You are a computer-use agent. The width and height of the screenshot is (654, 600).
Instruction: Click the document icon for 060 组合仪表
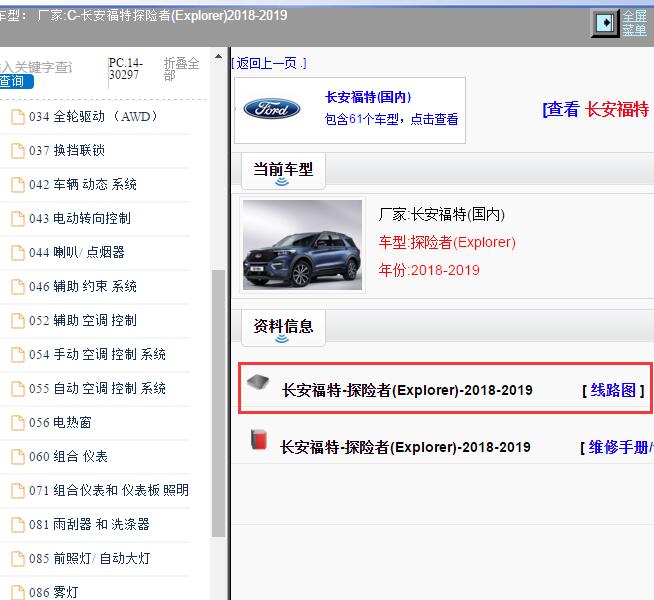coord(18,457)
